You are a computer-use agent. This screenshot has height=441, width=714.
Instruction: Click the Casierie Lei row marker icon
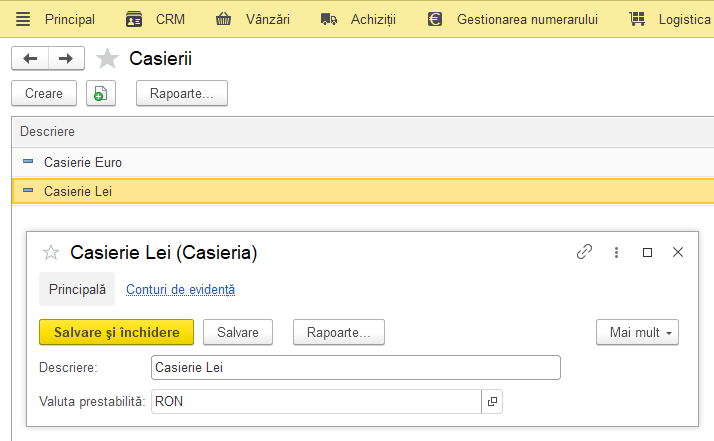point(28,190)
